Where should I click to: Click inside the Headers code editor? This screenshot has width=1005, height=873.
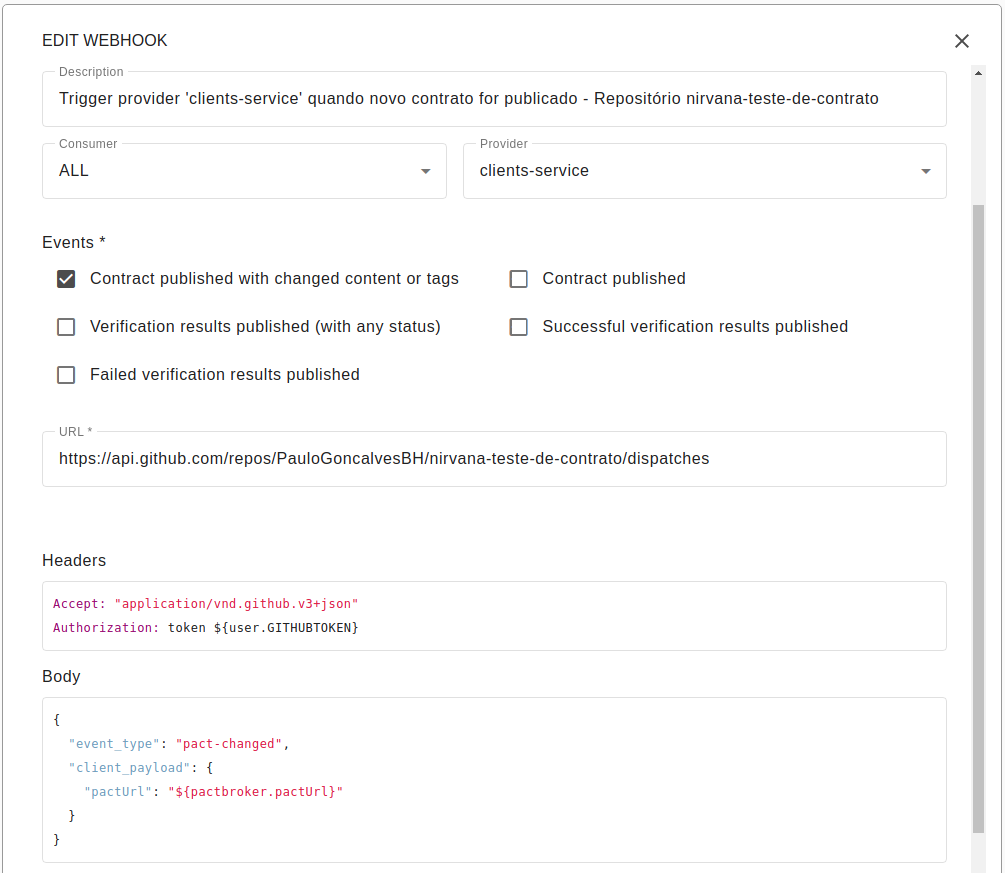494,616
